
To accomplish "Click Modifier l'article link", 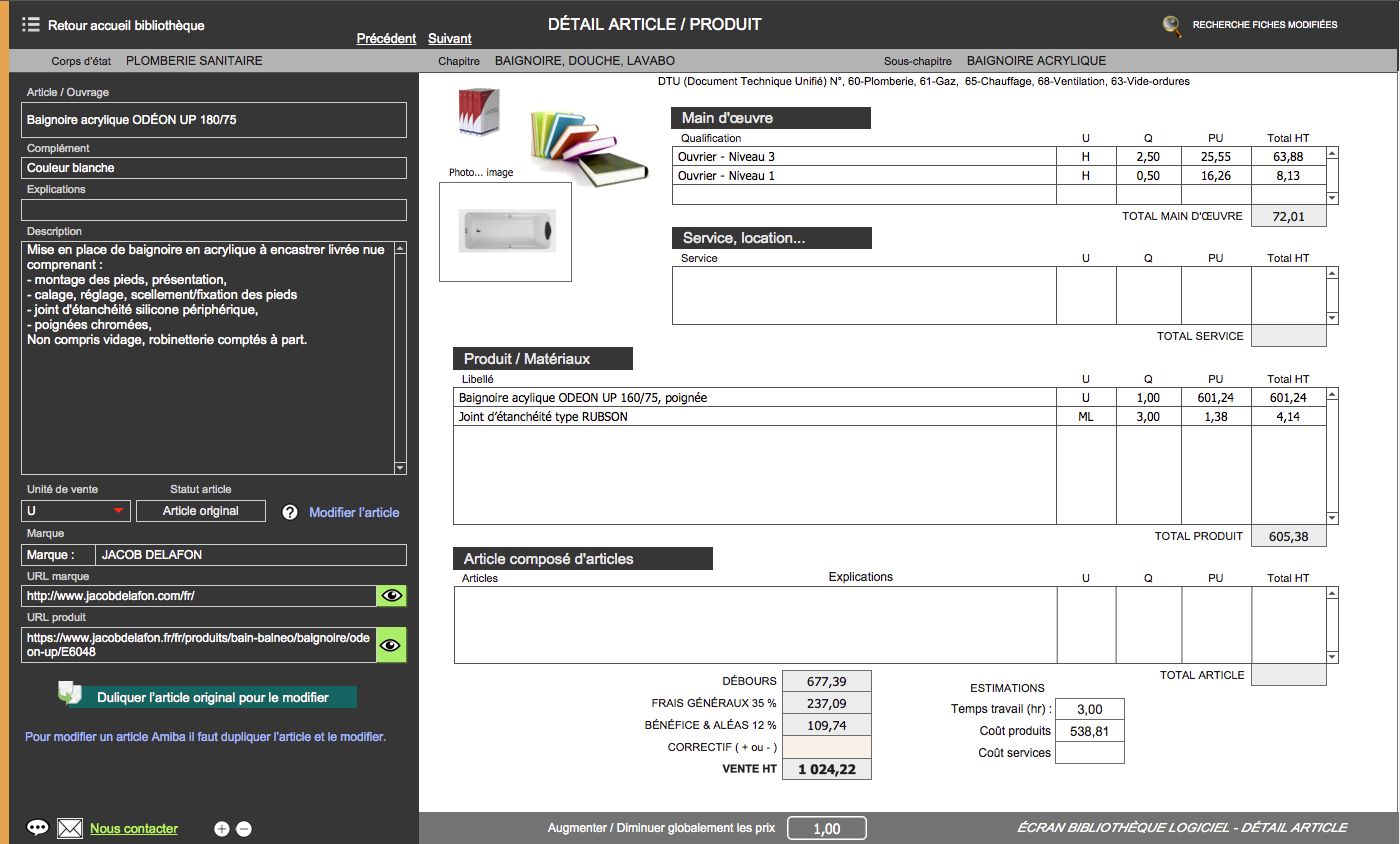I will click(354, 512).
